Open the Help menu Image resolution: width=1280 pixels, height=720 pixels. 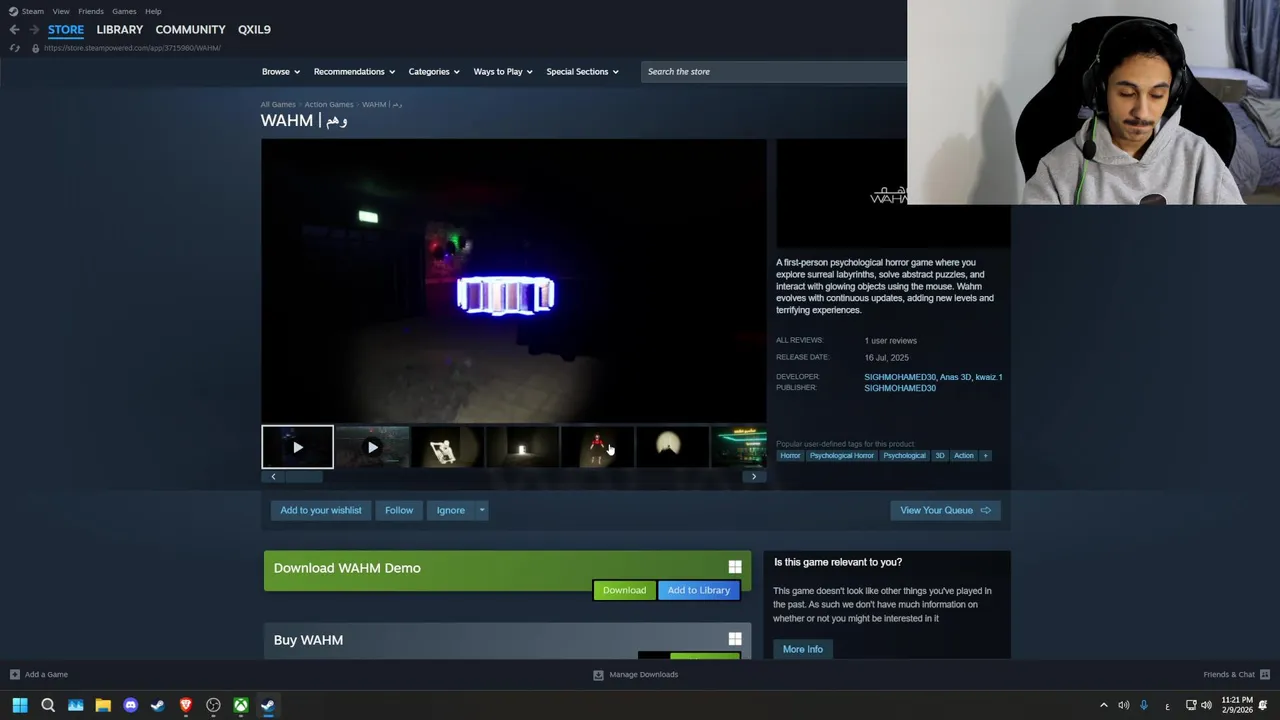point(153,11)
